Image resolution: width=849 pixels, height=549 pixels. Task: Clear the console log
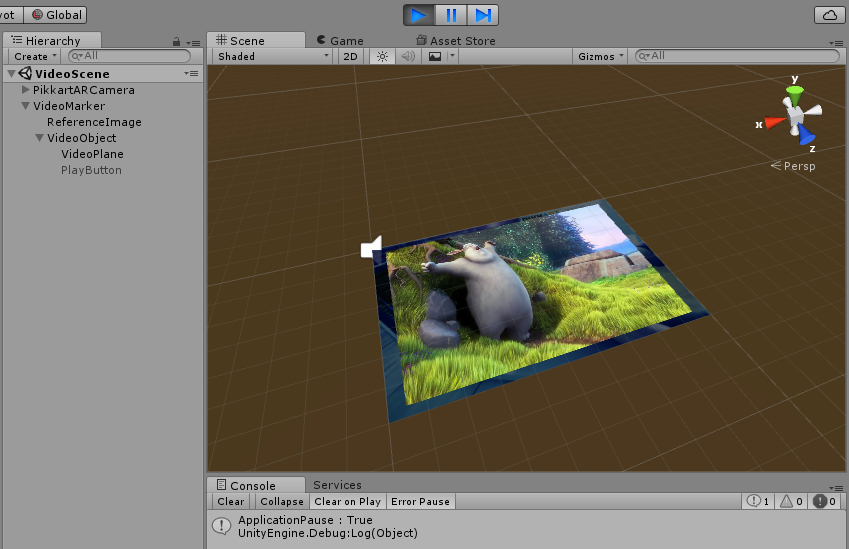(231, 502)
